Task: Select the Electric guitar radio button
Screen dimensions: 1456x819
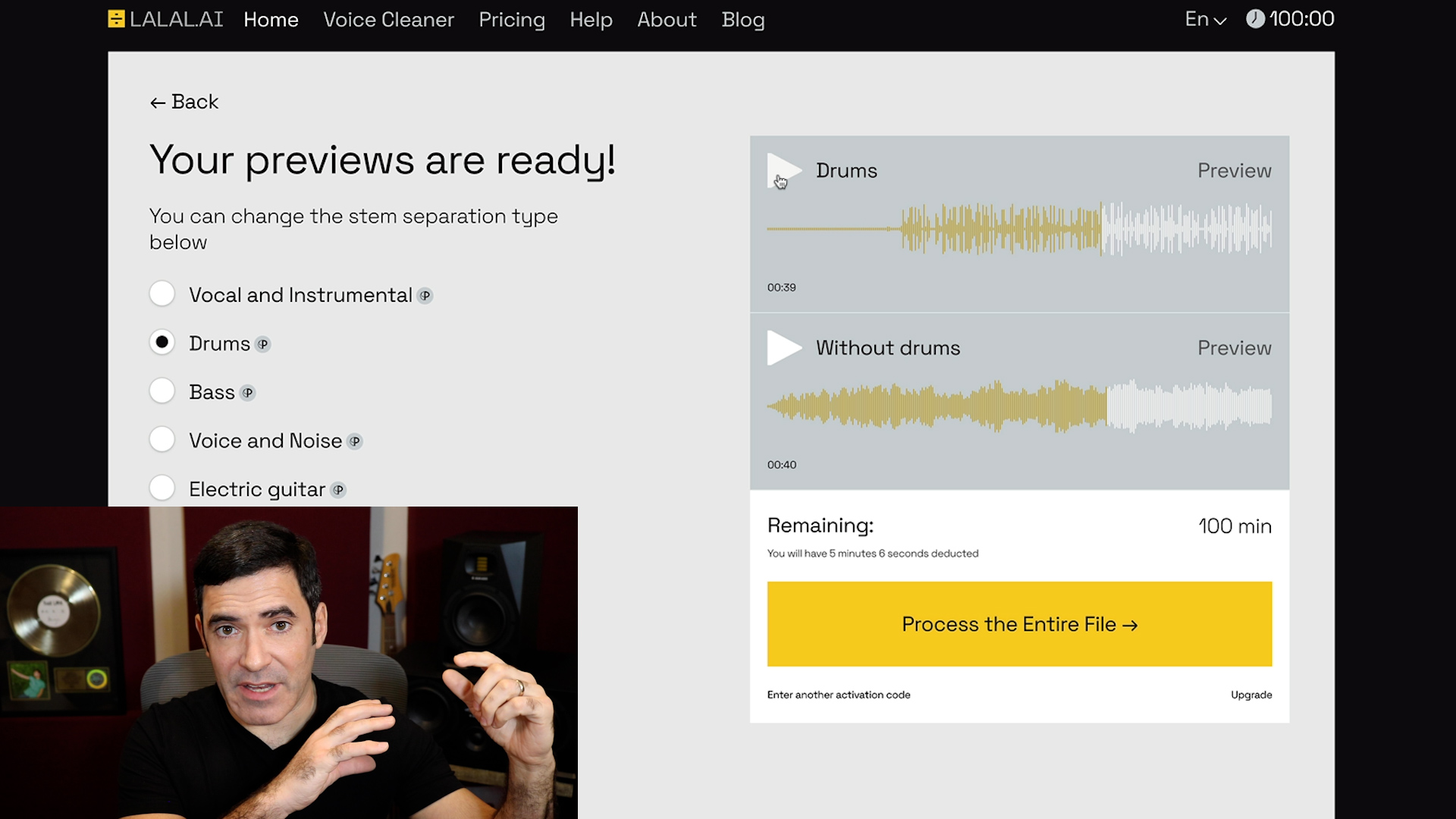Action: pyautogui.click(x=162, y=488)
